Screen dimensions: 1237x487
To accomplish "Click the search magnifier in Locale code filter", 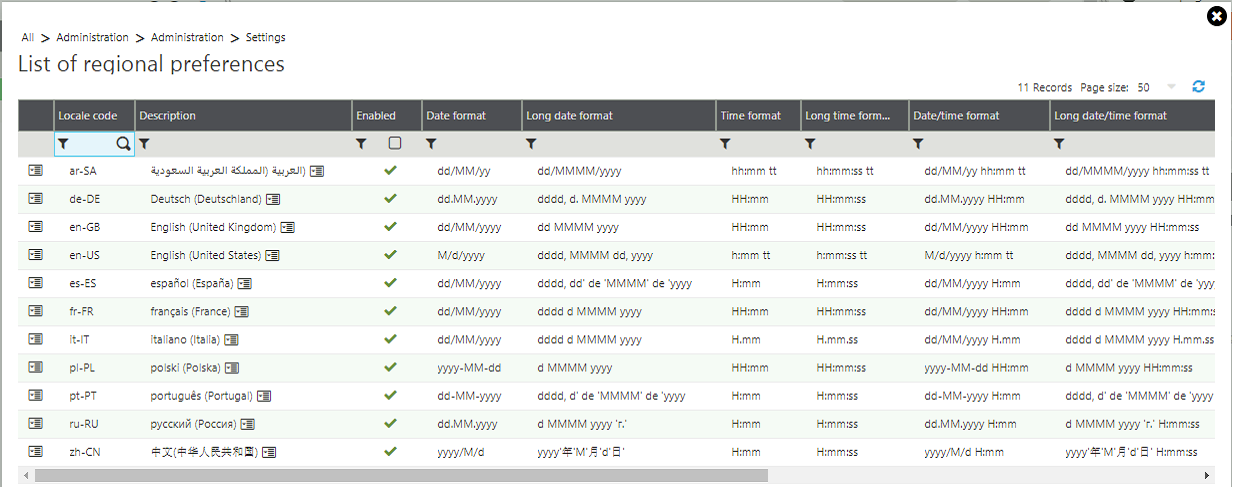I will point(123,144).
